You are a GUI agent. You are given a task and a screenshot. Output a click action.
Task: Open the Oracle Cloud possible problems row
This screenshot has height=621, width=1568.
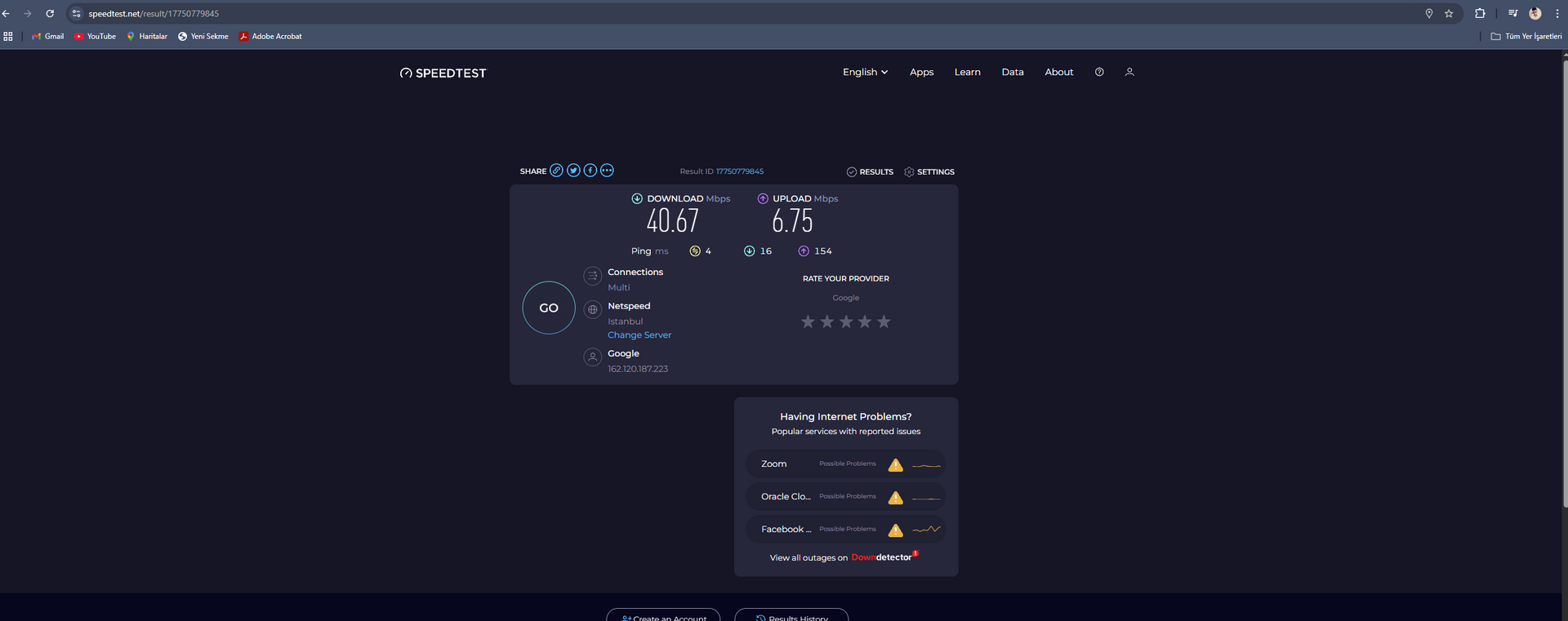pyautogui.click(x=845, y=497)
